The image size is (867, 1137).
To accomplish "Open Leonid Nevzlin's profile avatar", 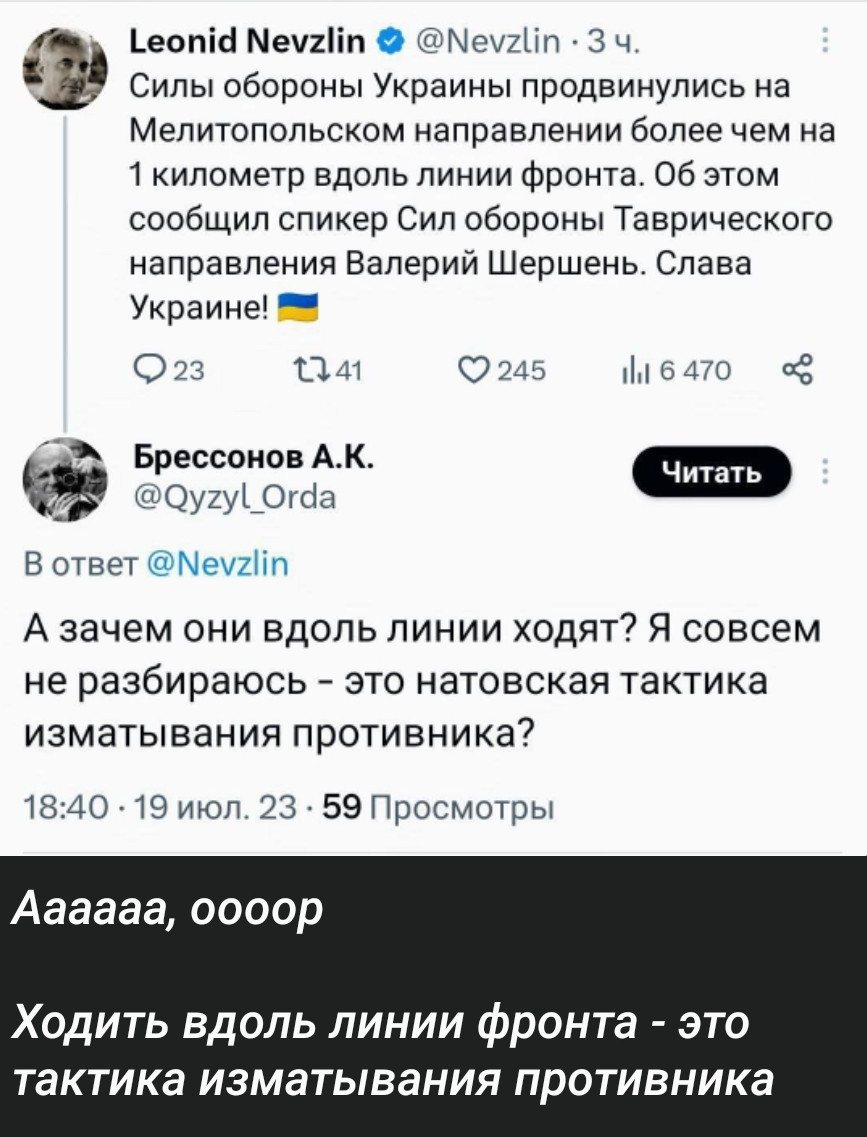I will (x=68, y=66).
